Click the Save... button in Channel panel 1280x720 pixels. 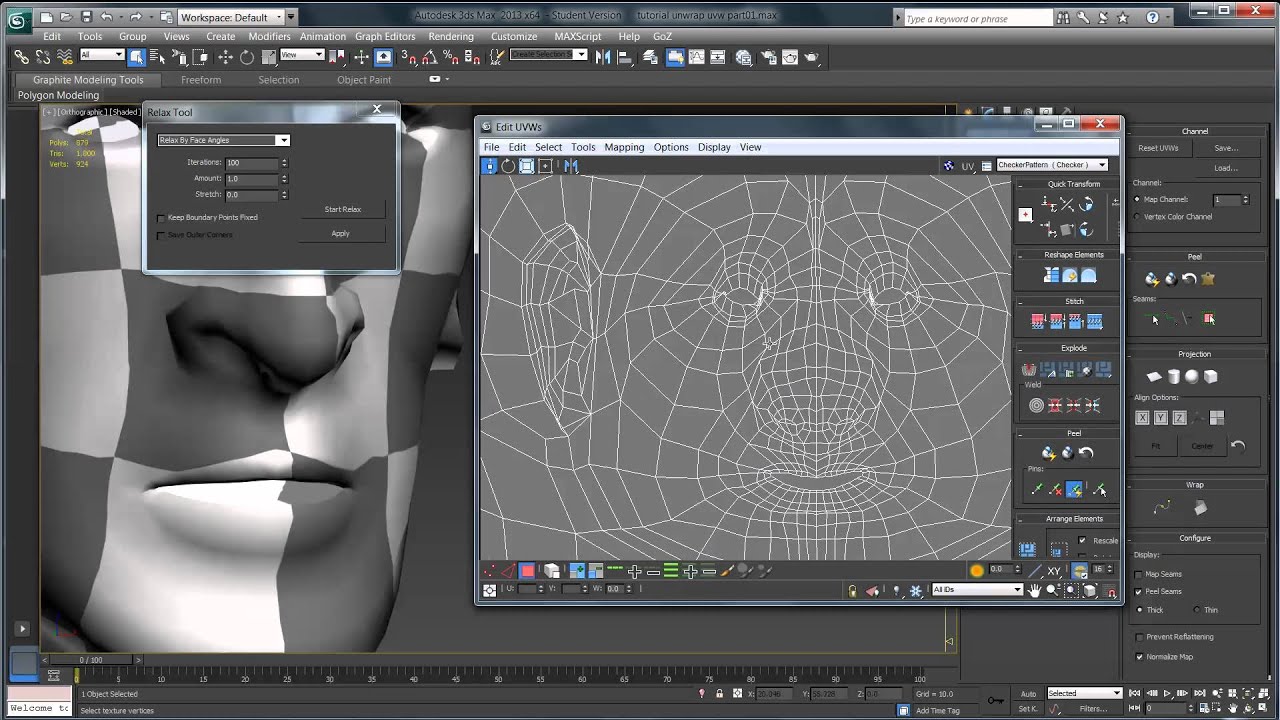tap(1226, 148)
